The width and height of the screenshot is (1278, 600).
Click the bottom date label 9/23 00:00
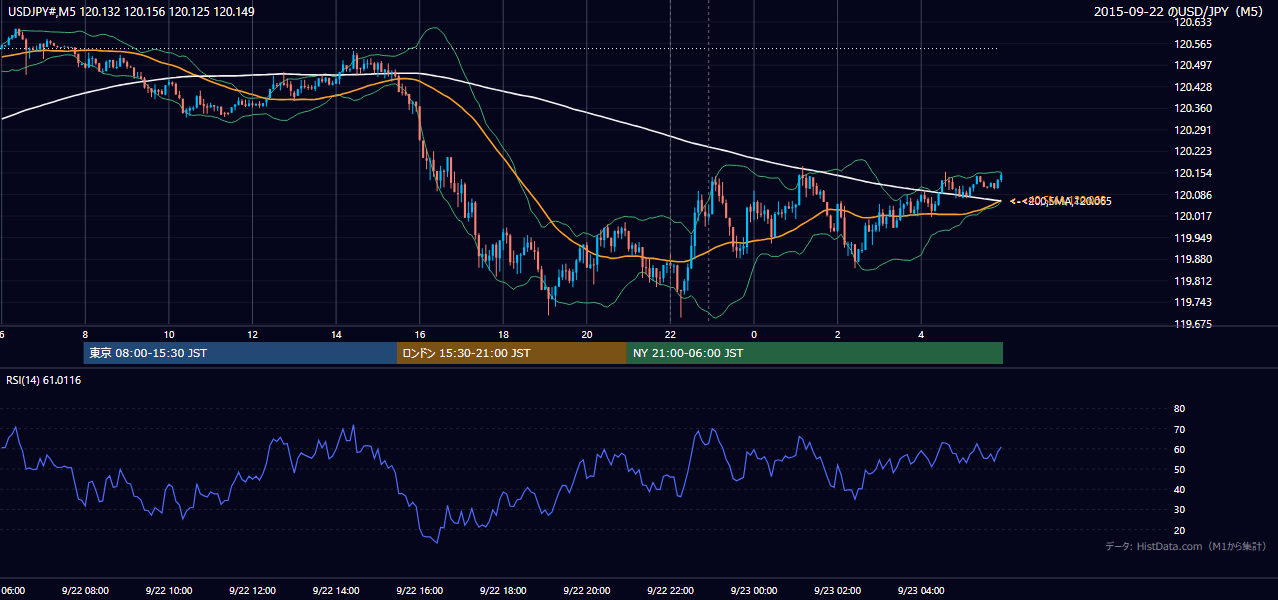pyautogui.click(x=753, y=591)
